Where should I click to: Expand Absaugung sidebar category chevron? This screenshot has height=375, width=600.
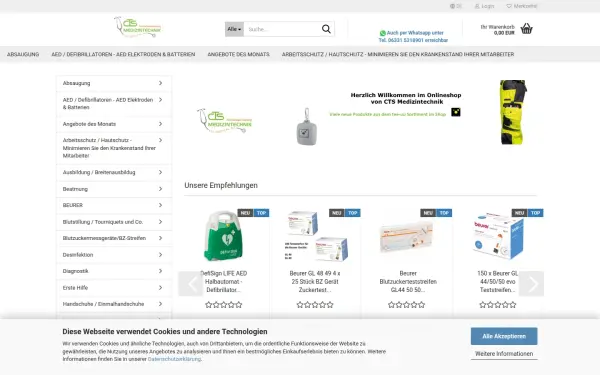(x=160, y=83)
